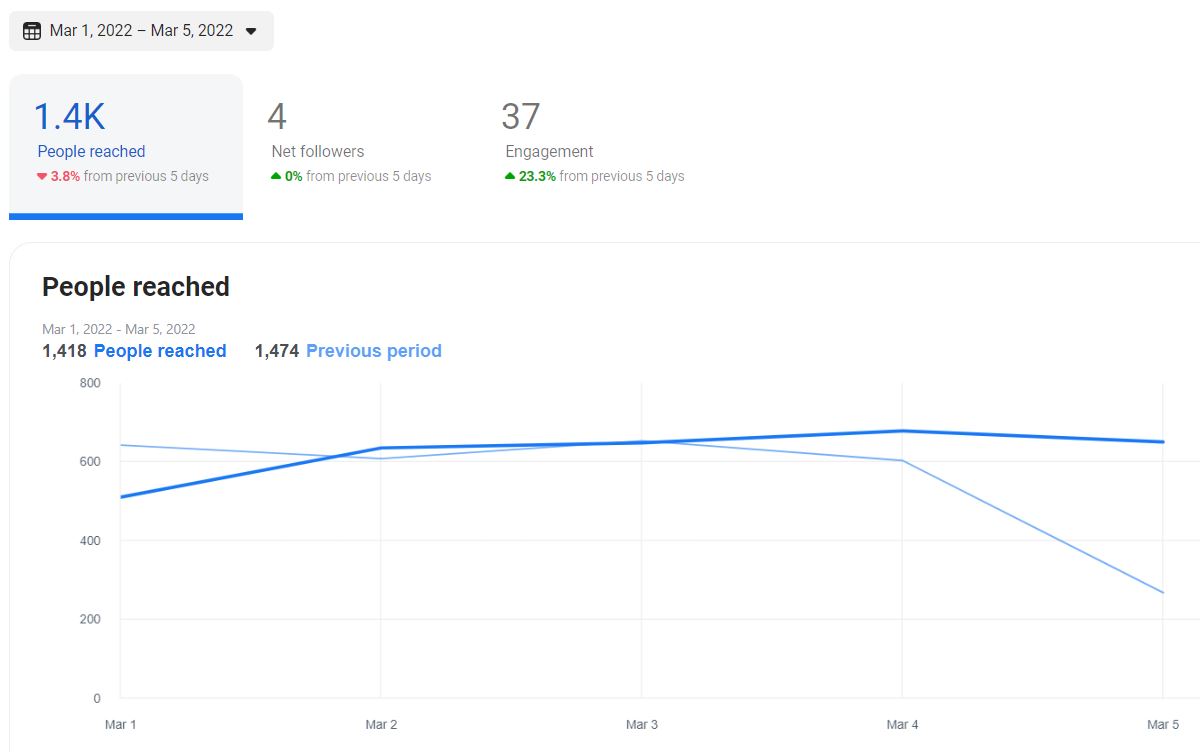Click previous period line end at Mar 5

click(1163, 593)
